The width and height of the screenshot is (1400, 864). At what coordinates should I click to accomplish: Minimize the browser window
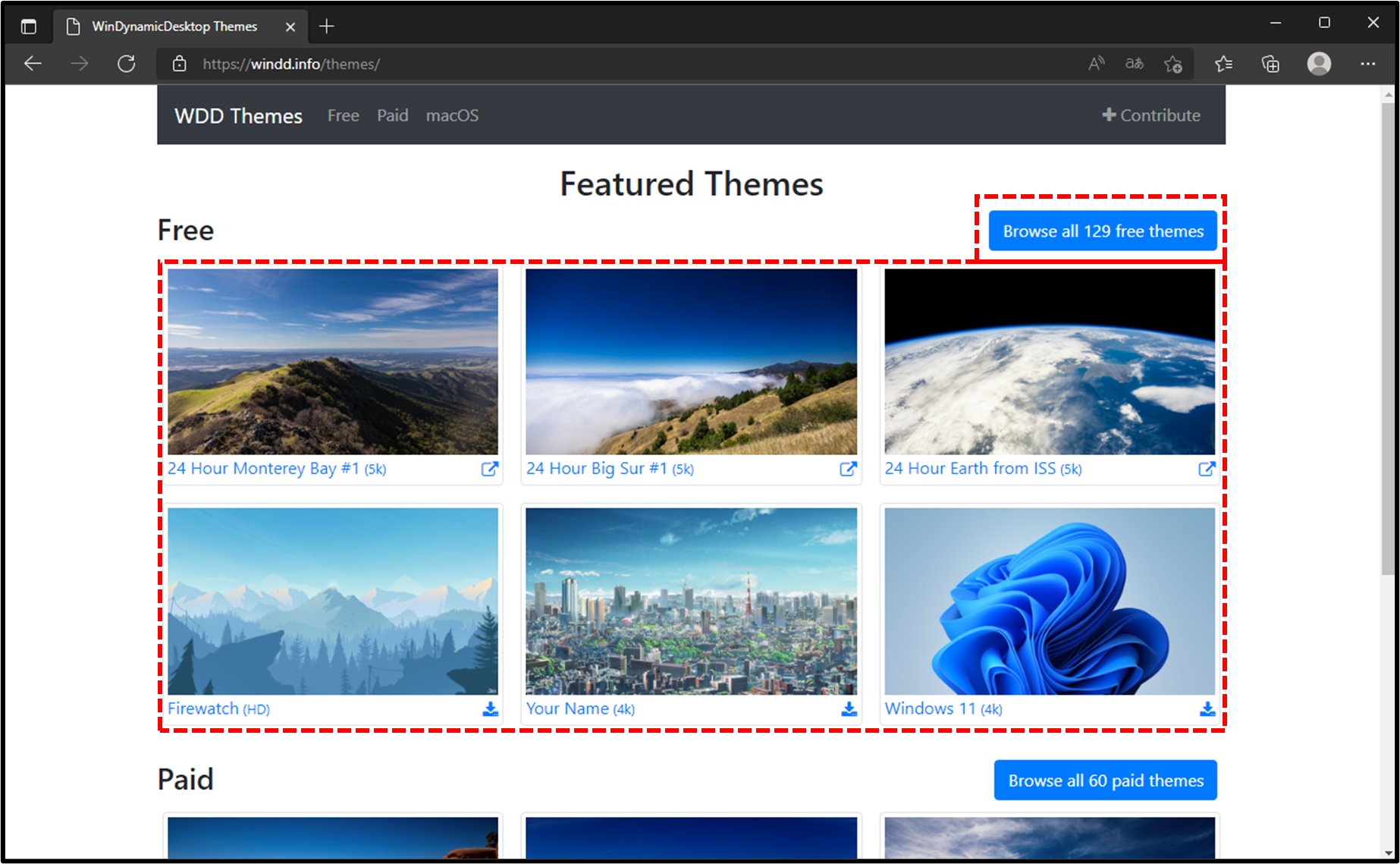tap(1276, 23)
